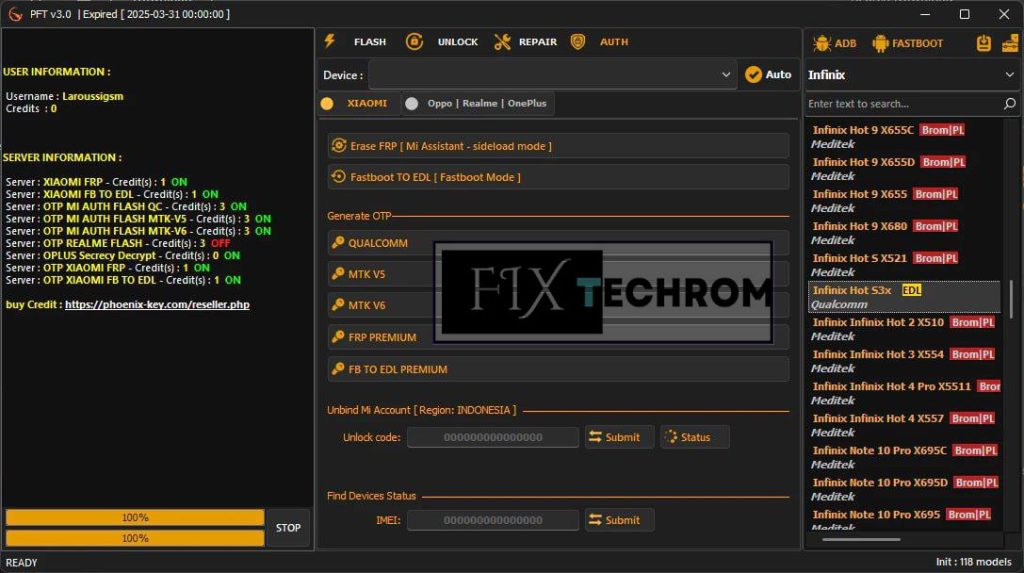Click the model list vertical scrollbar
Screen dimensions: 1024x573
pyautogui.click(x=1011, y=299)
